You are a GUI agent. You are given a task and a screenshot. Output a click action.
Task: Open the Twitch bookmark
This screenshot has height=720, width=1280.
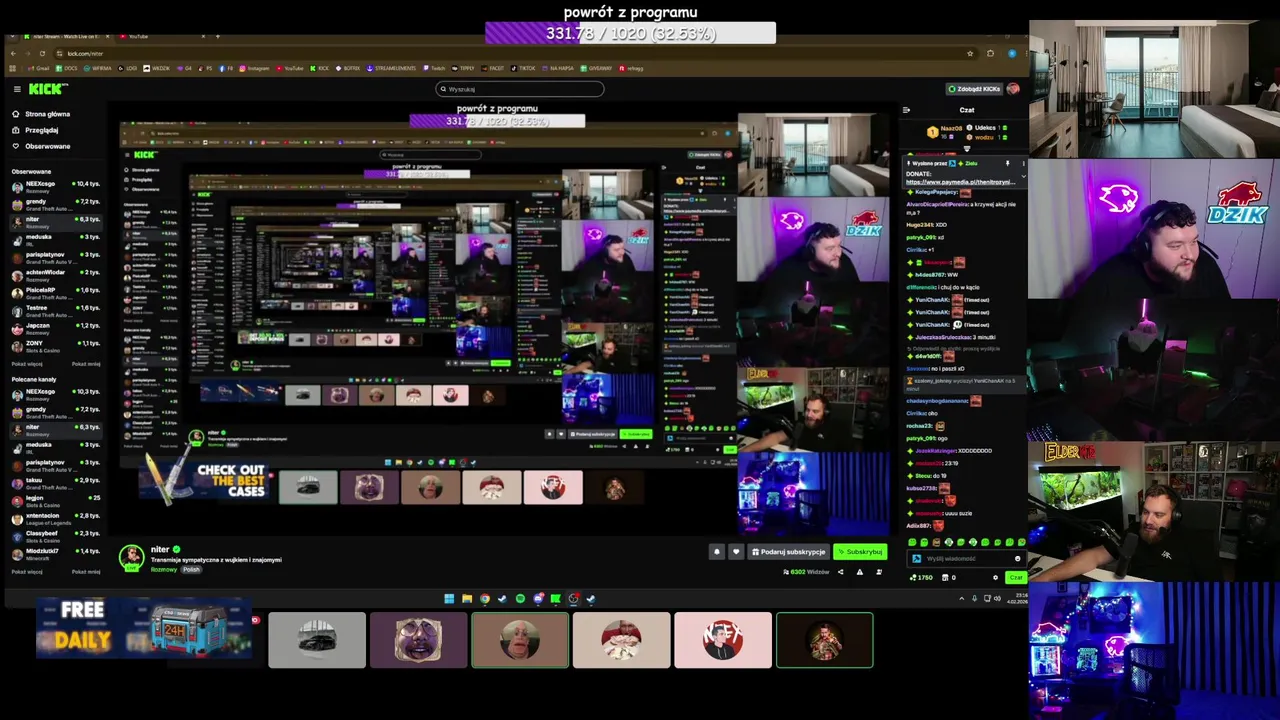(434, 68)
